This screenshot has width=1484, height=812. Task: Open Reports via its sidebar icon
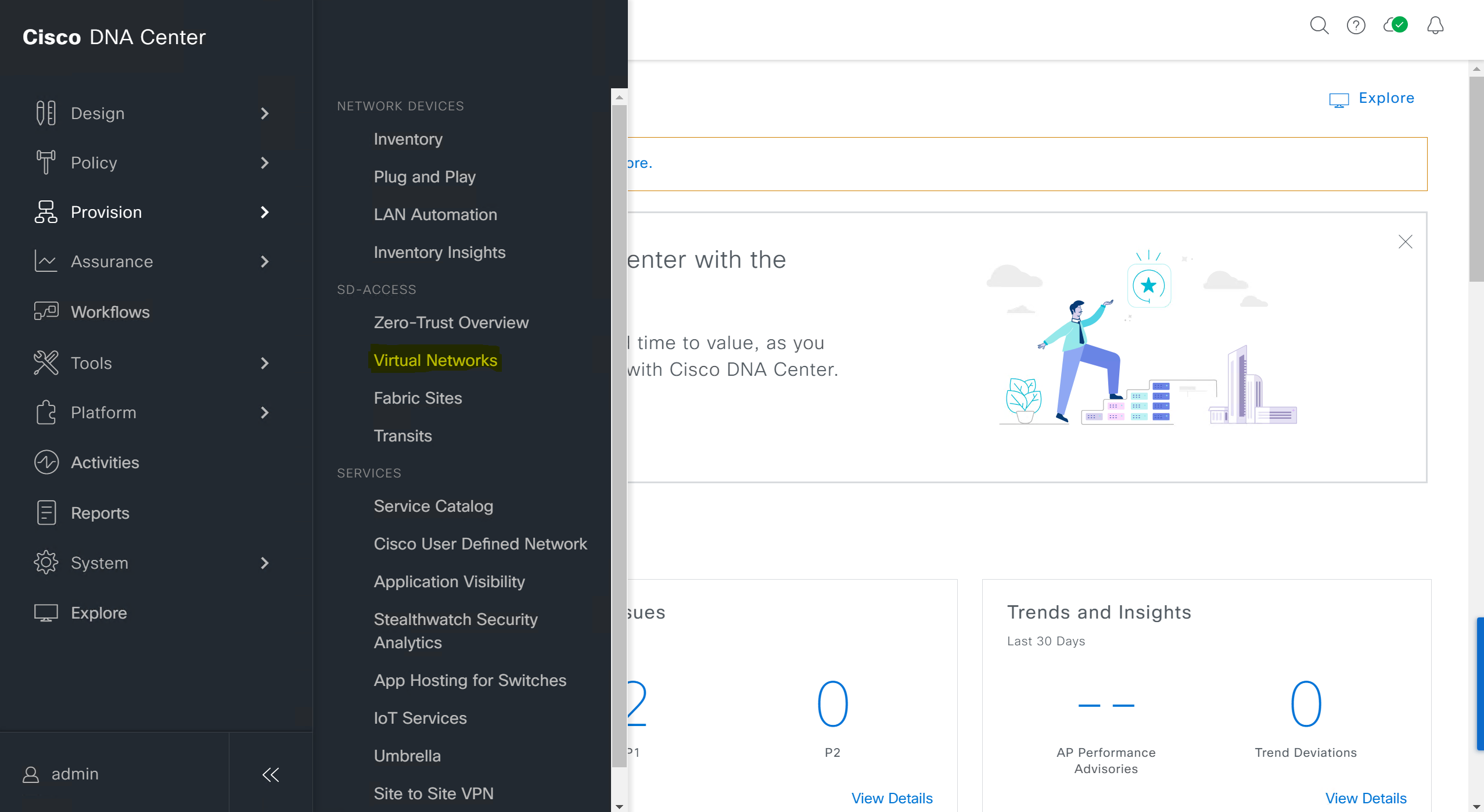point(45,512)
